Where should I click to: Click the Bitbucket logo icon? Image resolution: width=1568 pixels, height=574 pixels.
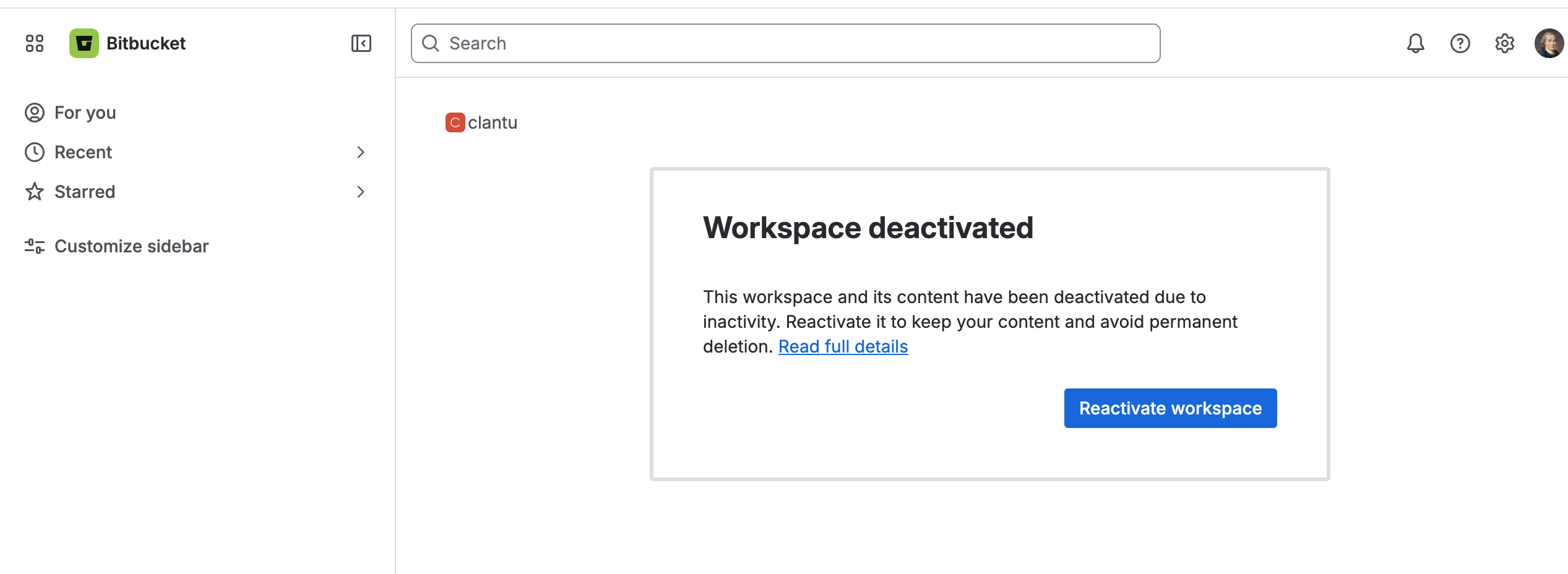click(84, 43)
